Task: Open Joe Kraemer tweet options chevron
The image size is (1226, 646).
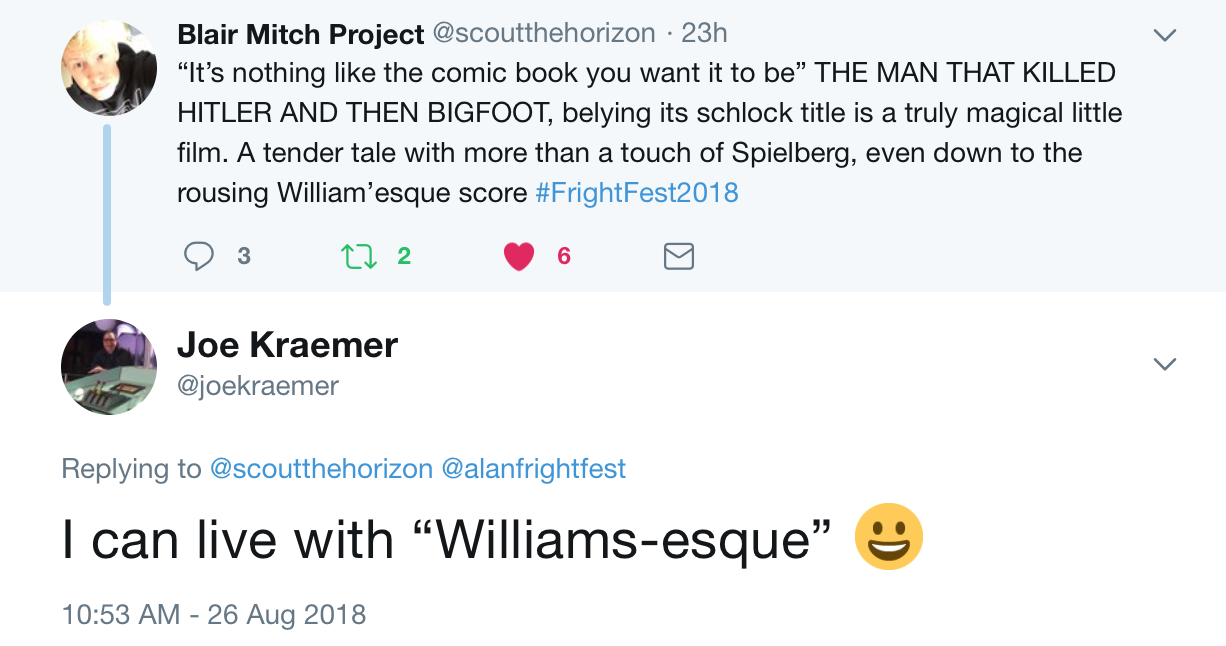Action: coord(1165,364)
